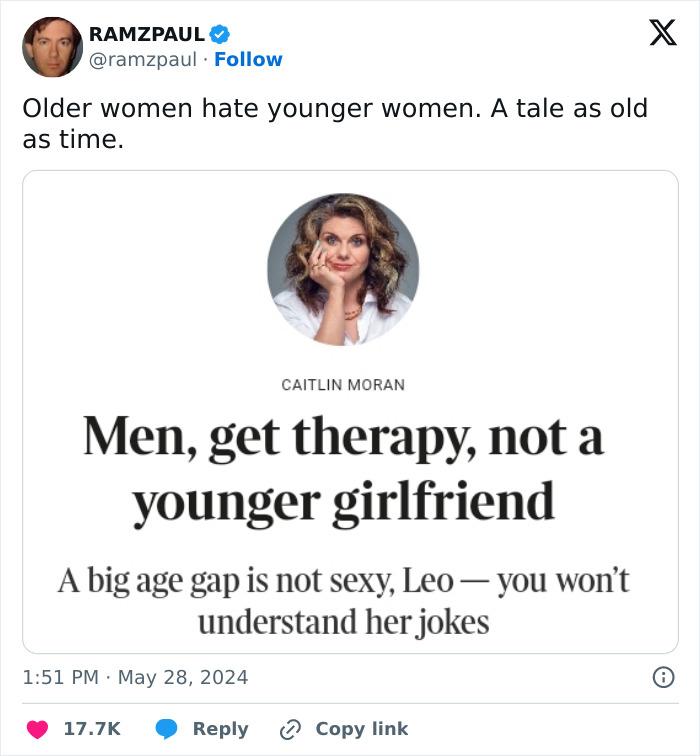Open the 'Men, get therapy' headline
700x756 pixels.
pyautogui.click(x=343, y=469)
